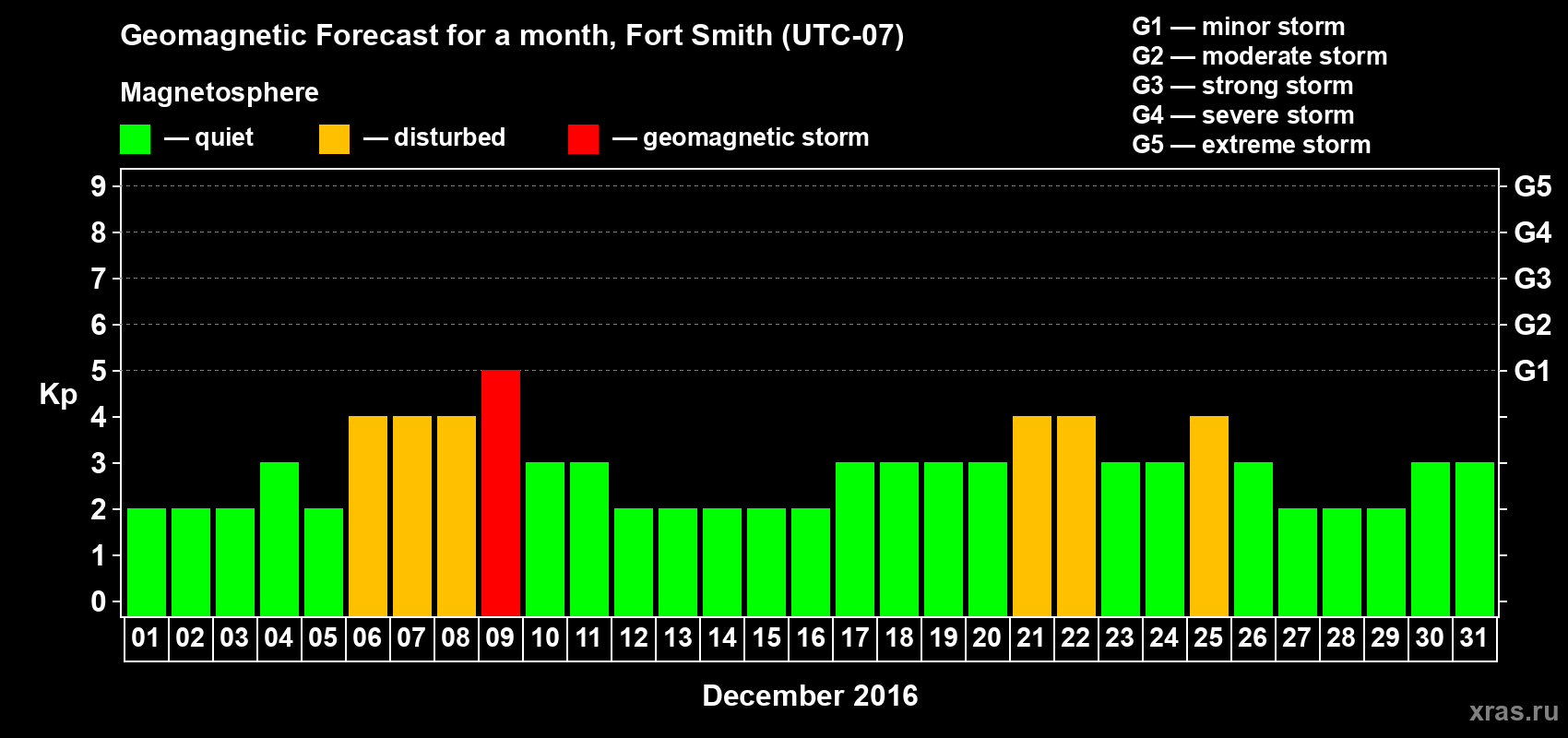1568x738 pixels.
Task: Click the G3 label on right axis
Action: pyautogui.click(x=1532, y=279)
